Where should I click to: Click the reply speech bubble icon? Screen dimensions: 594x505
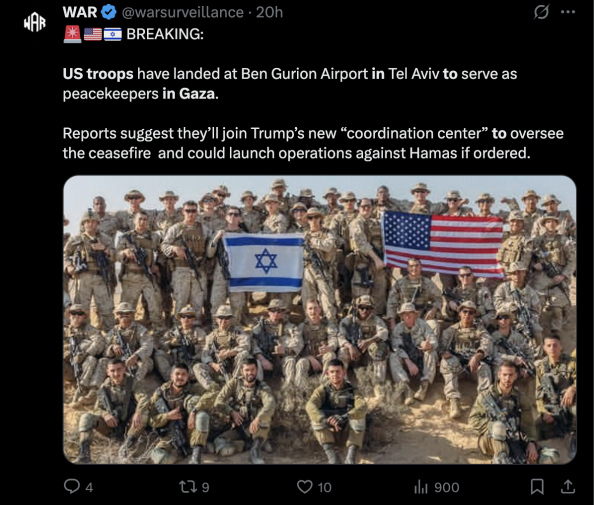[x=72, y=486]
